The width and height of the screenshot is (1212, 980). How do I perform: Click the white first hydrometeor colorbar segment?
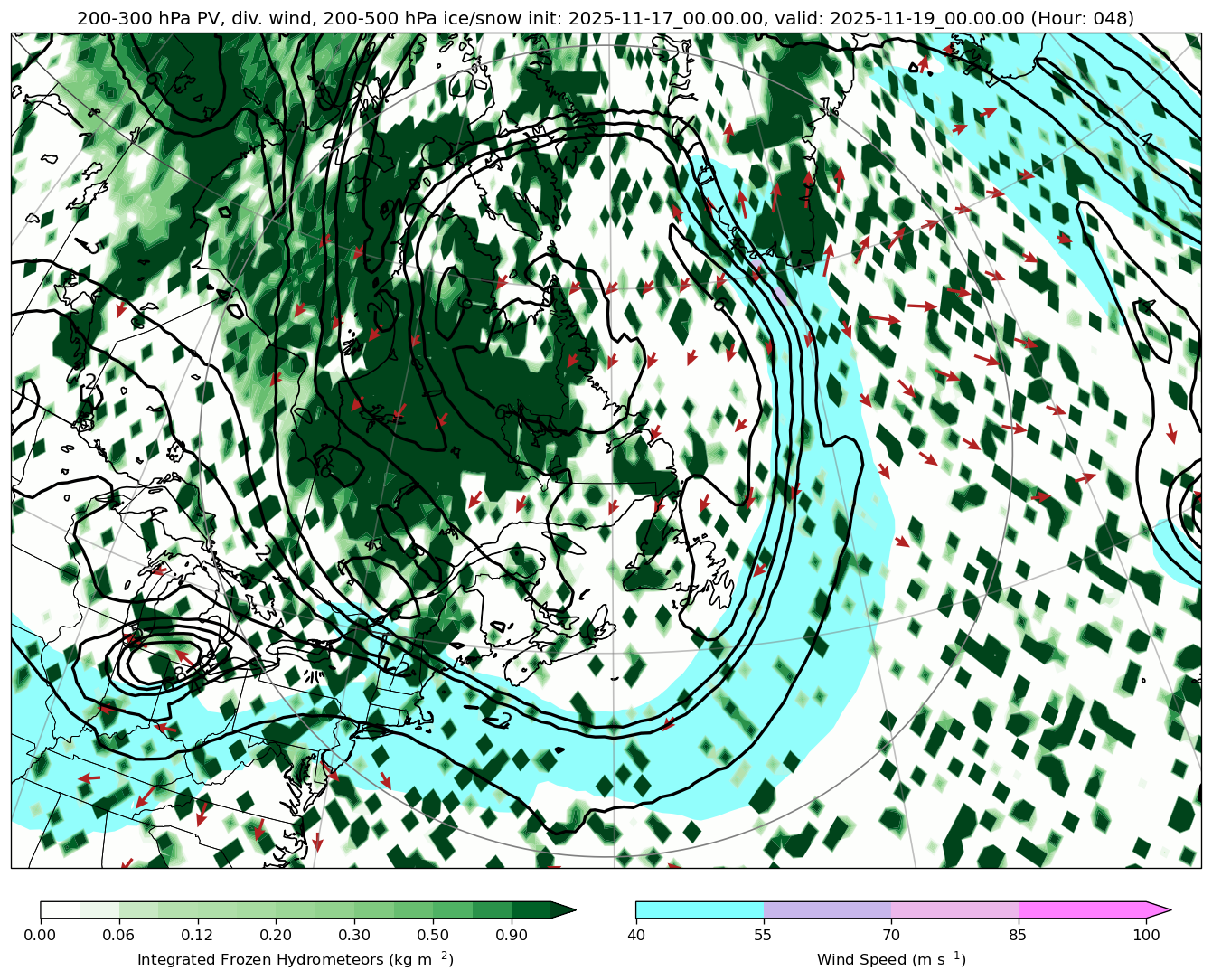[x=60, y=909]
